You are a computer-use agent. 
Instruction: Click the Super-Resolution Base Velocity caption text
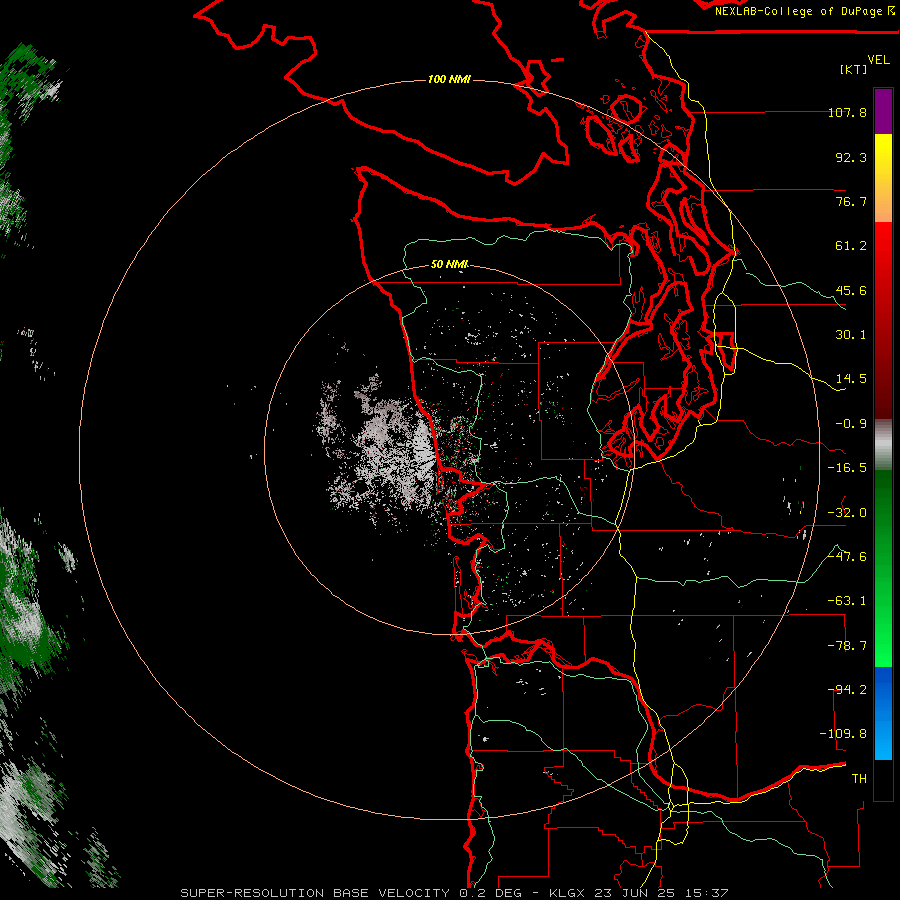[x=454, y=893]
